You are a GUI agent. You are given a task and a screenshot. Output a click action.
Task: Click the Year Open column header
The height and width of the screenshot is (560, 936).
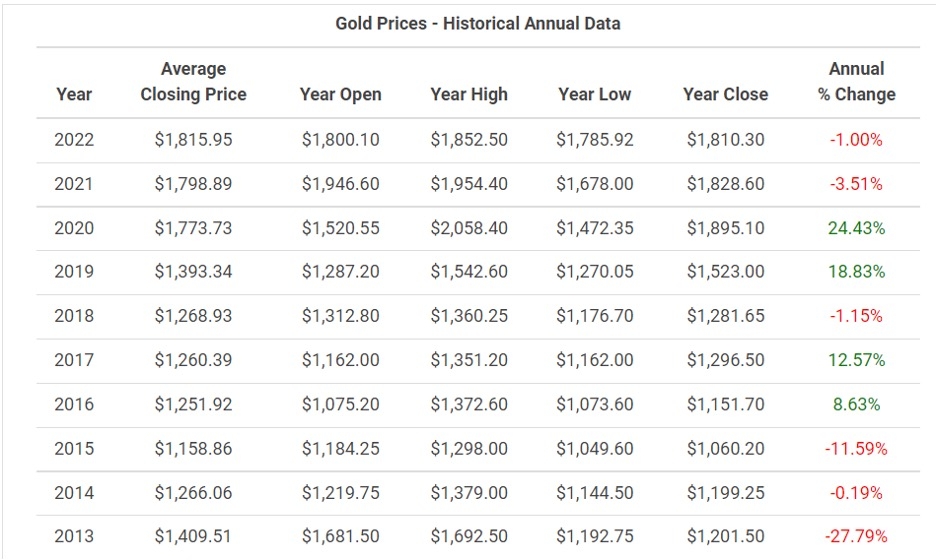(x=340, y=94)
